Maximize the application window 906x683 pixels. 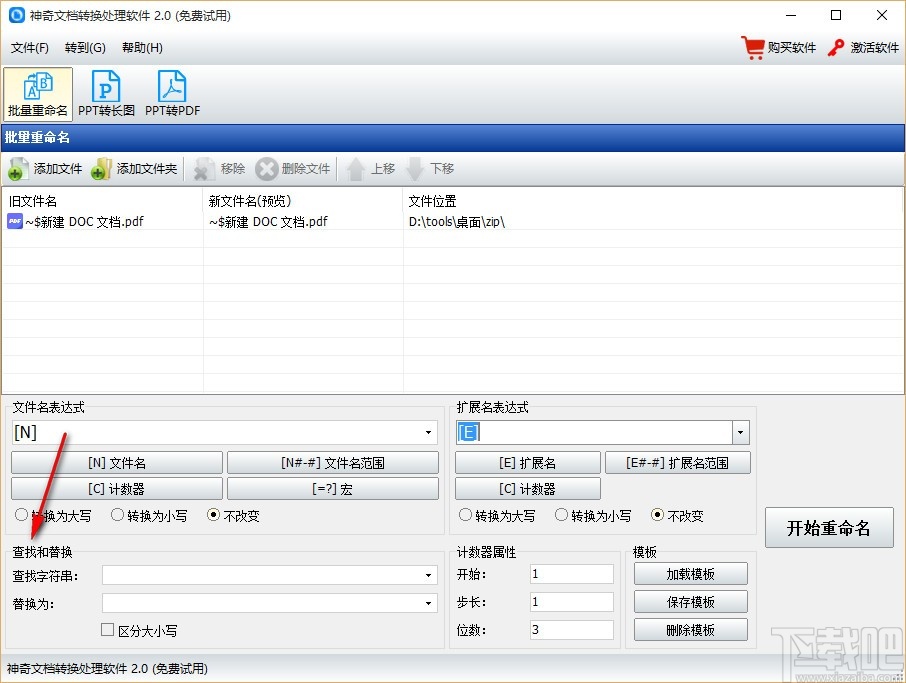tap(836, 16)
